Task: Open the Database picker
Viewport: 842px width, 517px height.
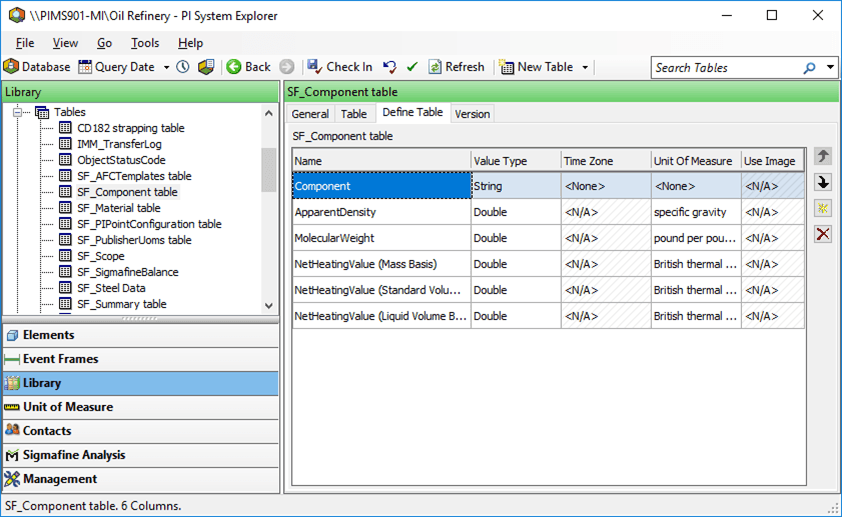Action: pos(37,67)
